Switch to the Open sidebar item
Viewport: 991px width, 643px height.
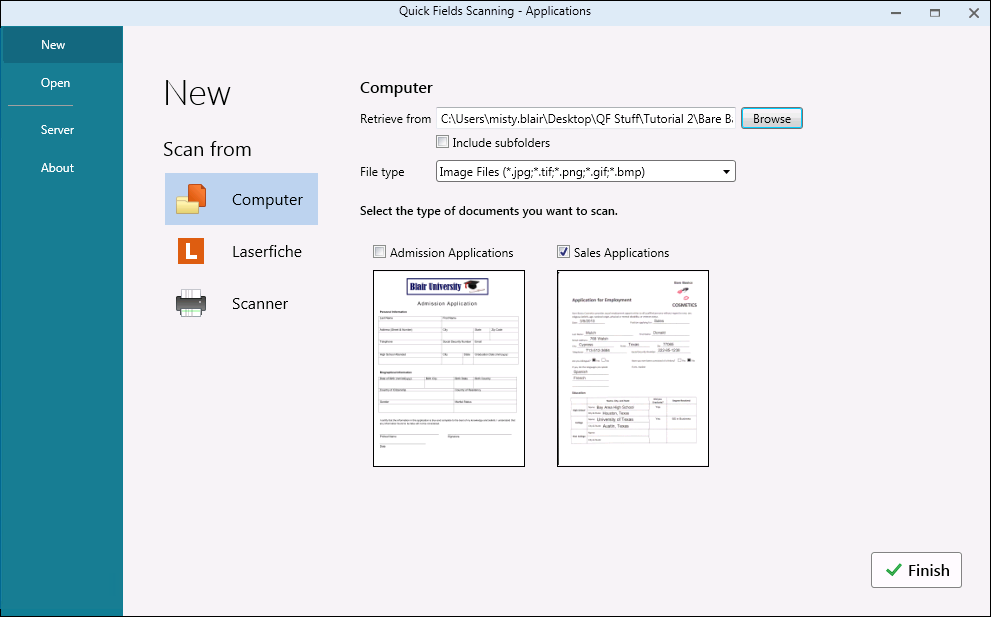[x=55, y=83]
